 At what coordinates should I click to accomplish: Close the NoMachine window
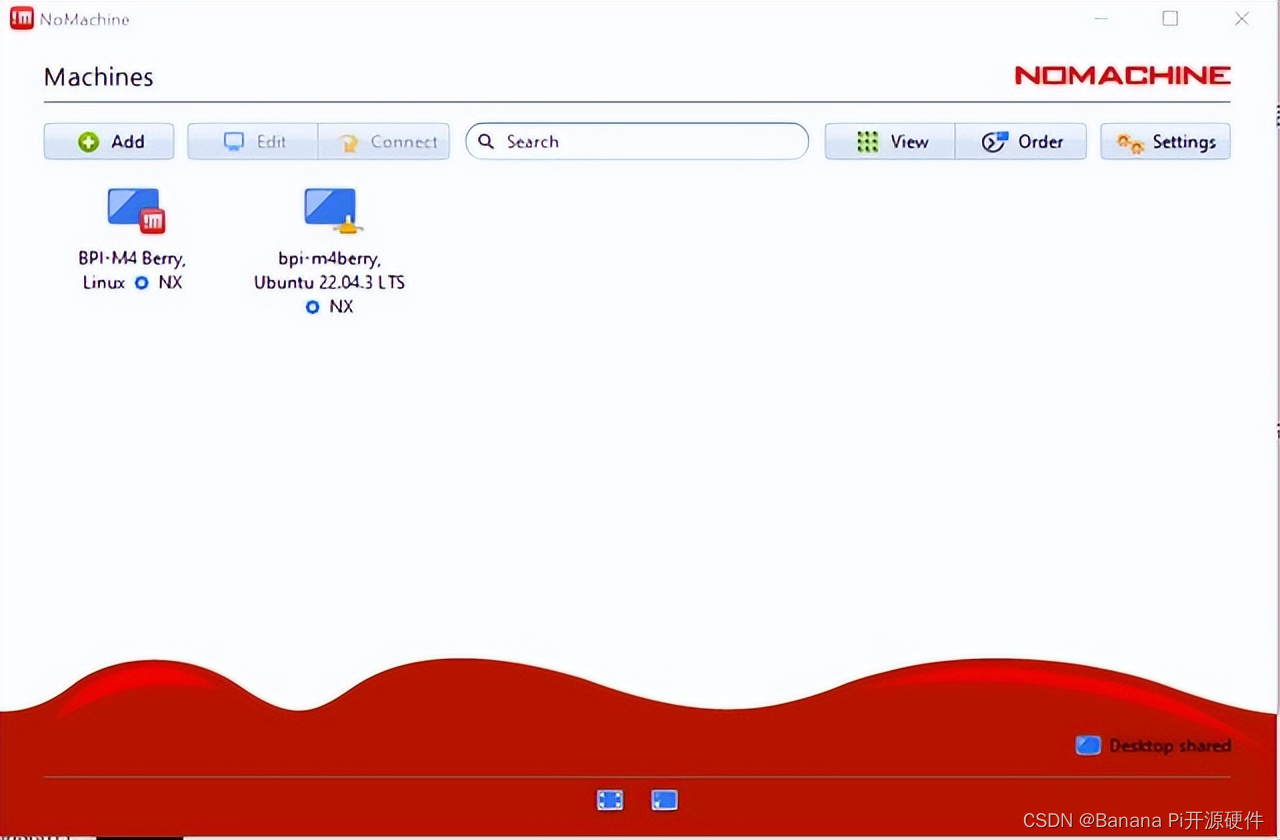click(x=1242, y=18)
